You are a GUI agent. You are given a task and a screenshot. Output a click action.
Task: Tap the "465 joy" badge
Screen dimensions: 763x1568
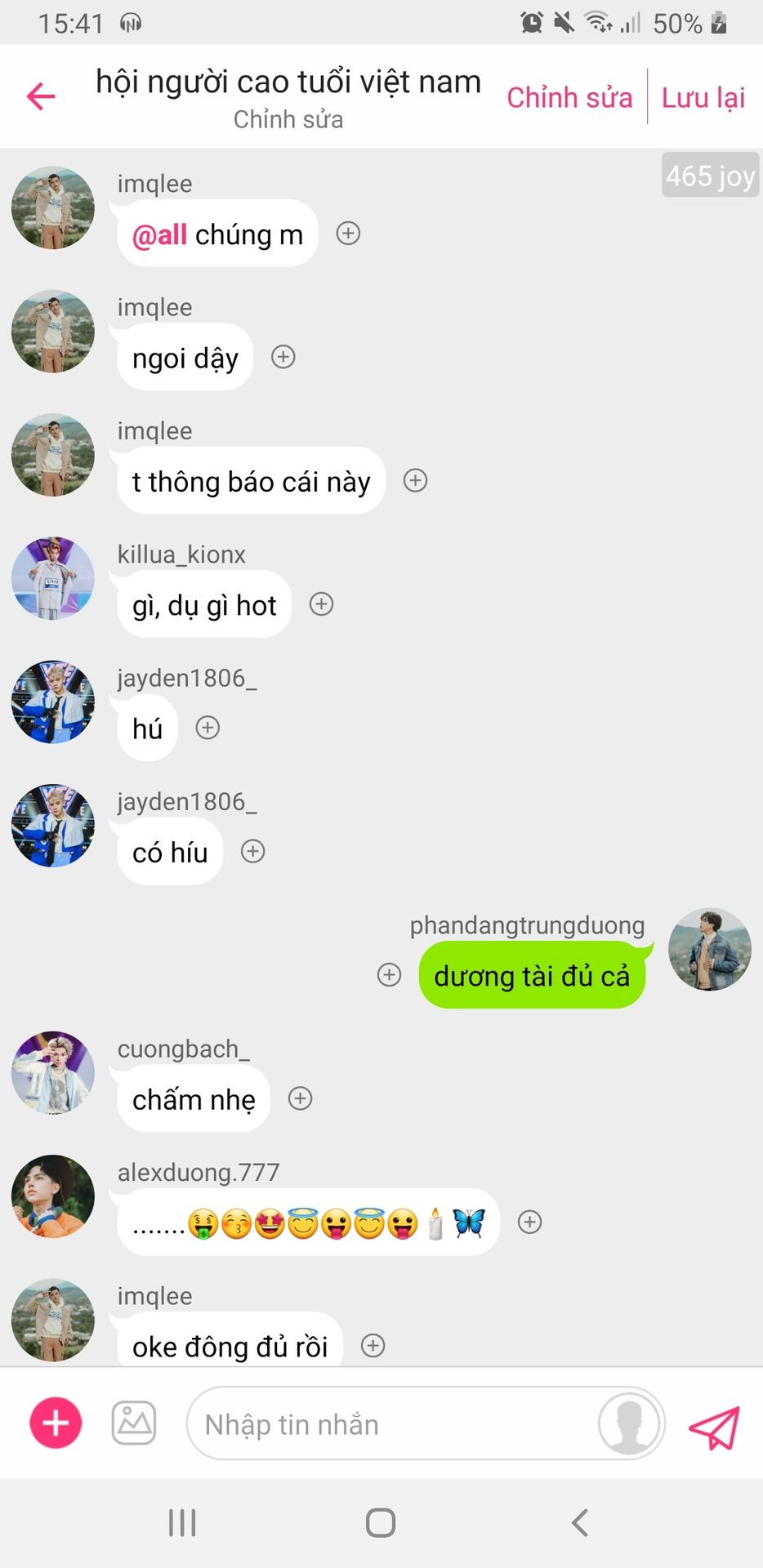(711, 175)
